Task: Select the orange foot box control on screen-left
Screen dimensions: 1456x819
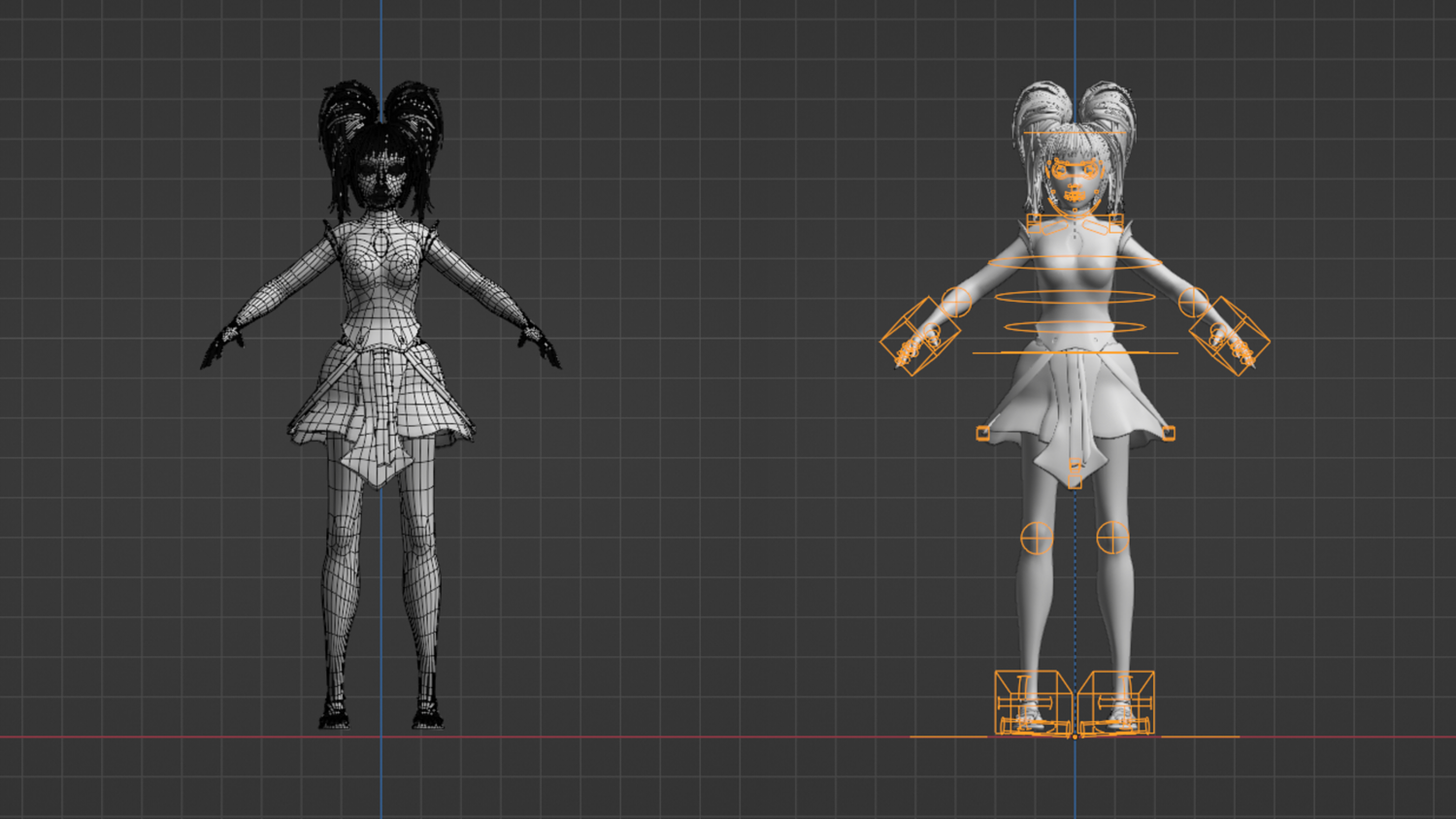Action: [1033, 702]
